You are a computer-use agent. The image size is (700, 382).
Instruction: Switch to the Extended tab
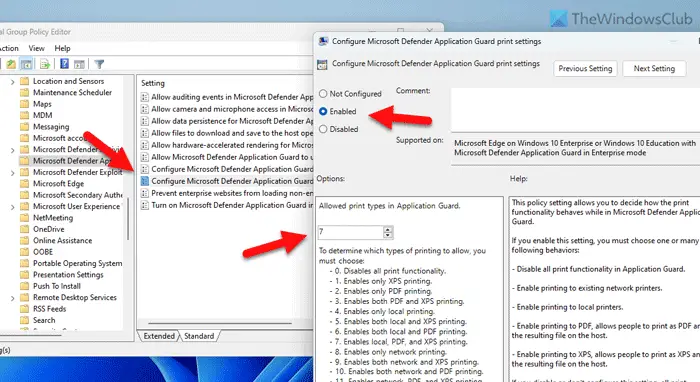pyautogui.click(x=159, y=336)
